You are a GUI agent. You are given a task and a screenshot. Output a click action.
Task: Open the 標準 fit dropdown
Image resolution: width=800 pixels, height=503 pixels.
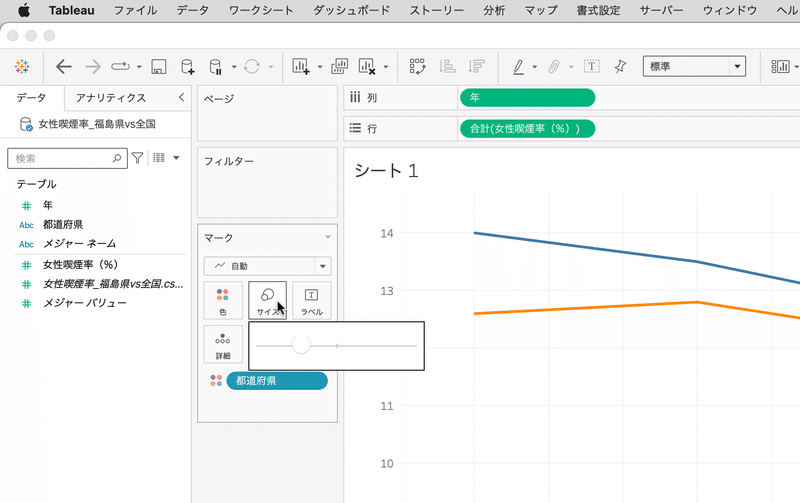pyautogui.click(x=694, y=66)
